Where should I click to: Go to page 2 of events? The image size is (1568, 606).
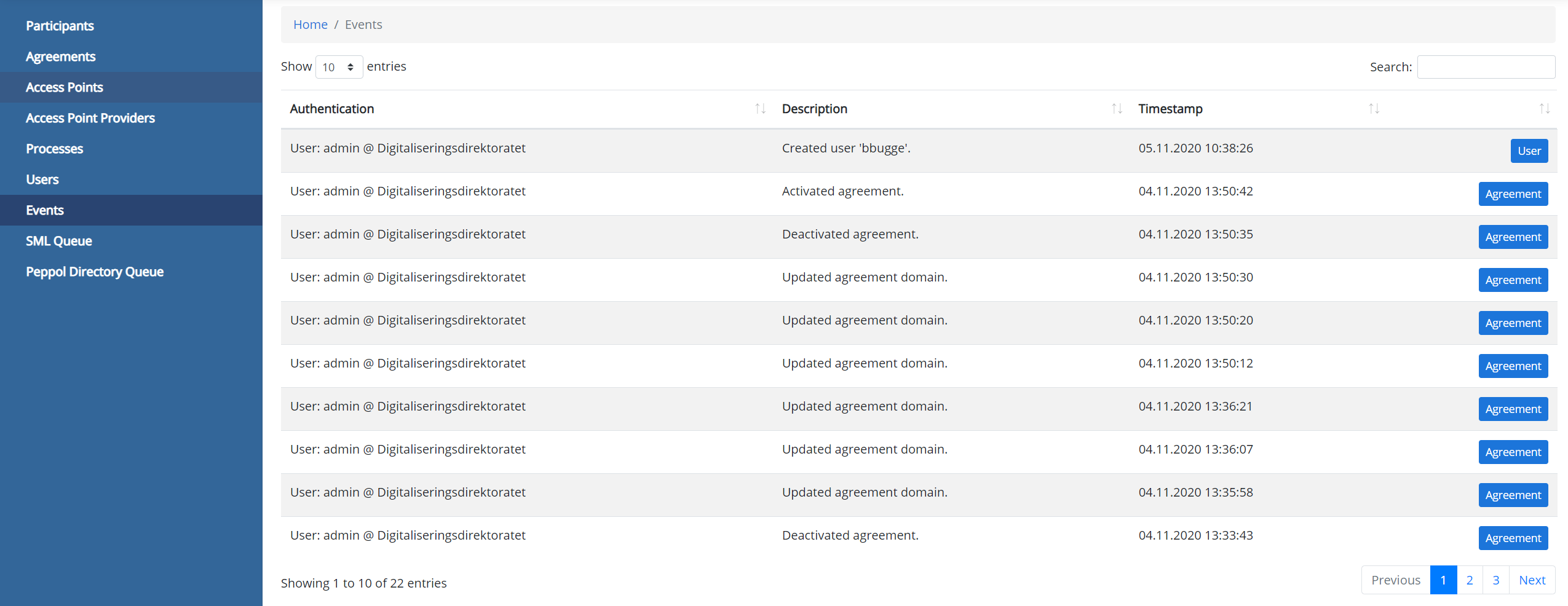(1469, 580)
